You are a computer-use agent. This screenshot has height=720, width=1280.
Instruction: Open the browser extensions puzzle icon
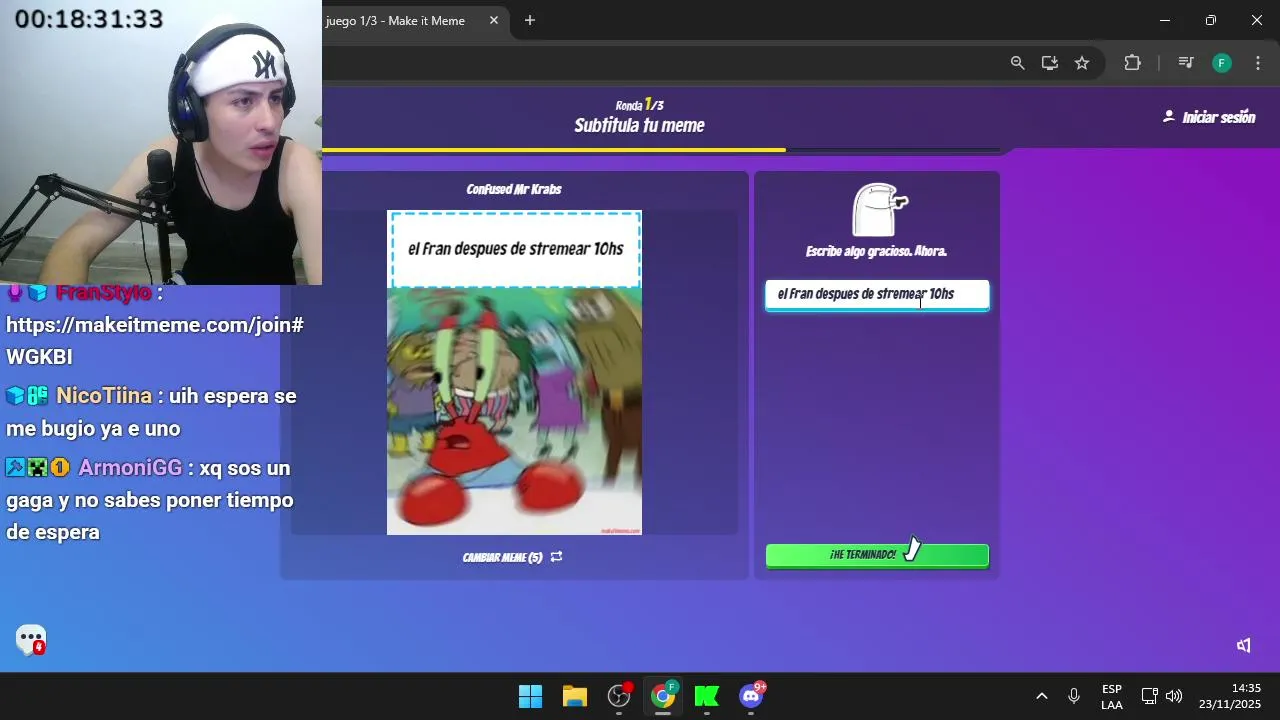pos(1132,62)
